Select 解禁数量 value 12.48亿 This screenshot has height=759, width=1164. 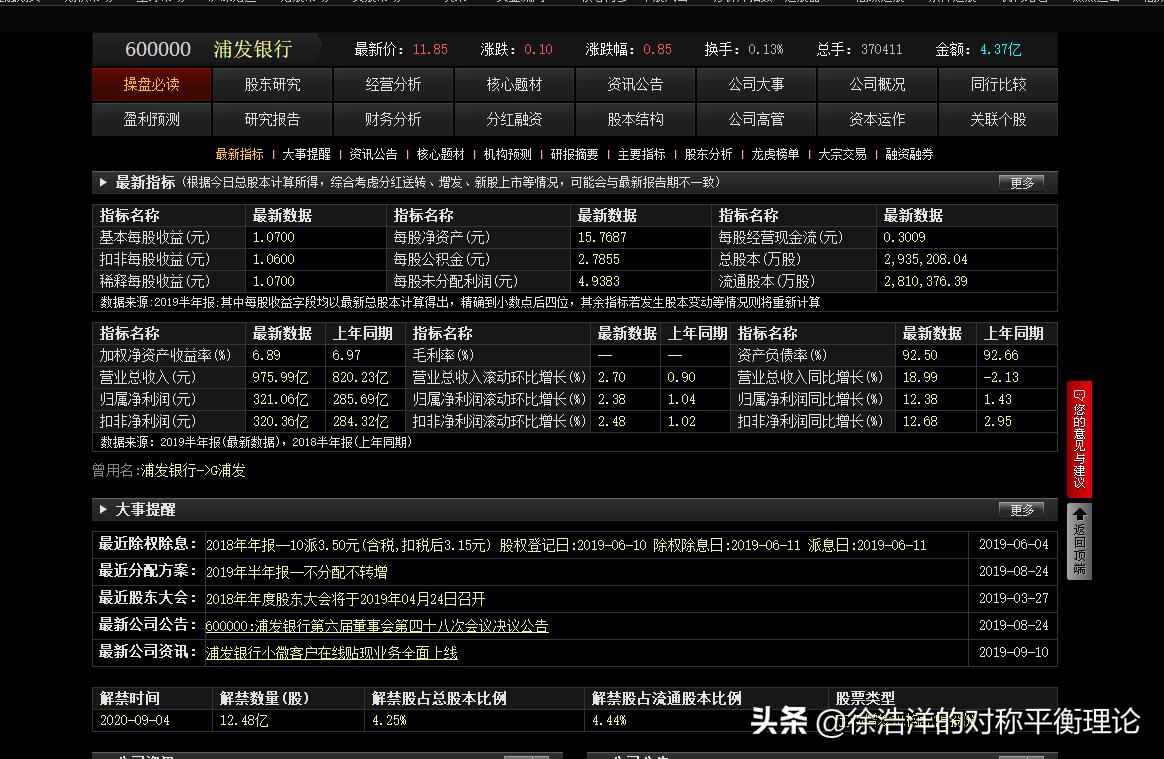click(x=244, y=720)
